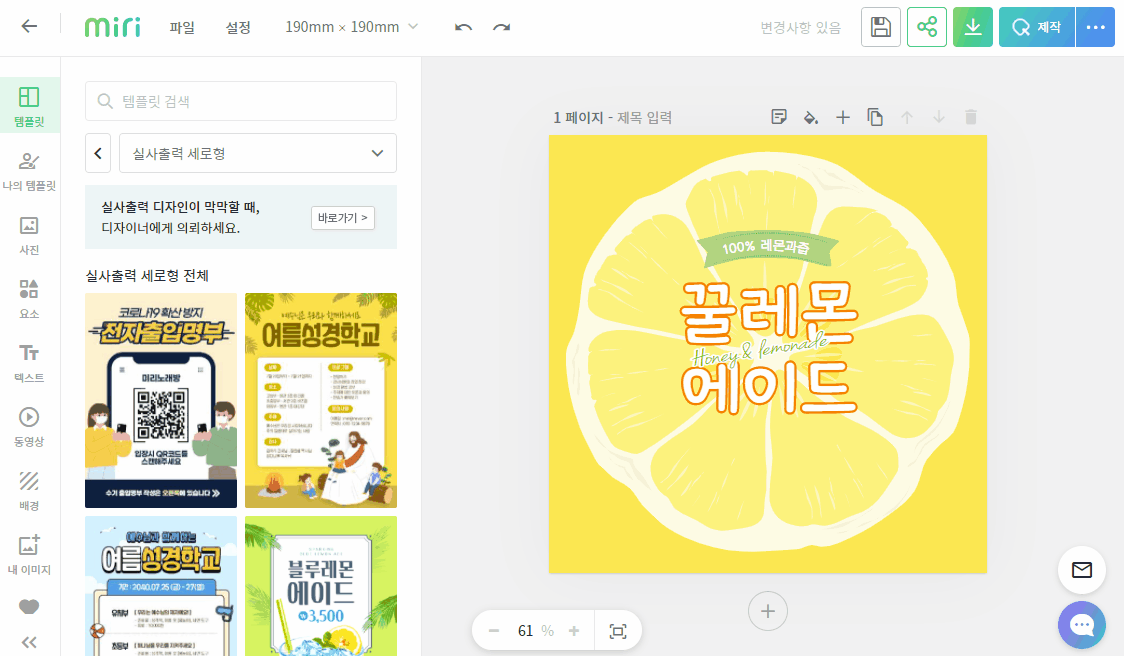Click the green download button
Image resolution: width=1124 pixels, height=656 pixels.
[x=973, y=27]
